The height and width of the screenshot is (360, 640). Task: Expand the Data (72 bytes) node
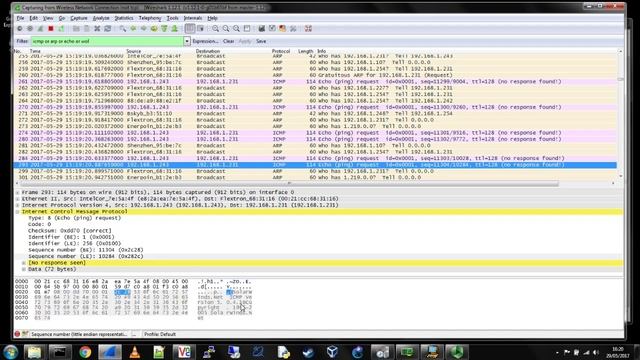pyautogui.click(x=24, y=269)
